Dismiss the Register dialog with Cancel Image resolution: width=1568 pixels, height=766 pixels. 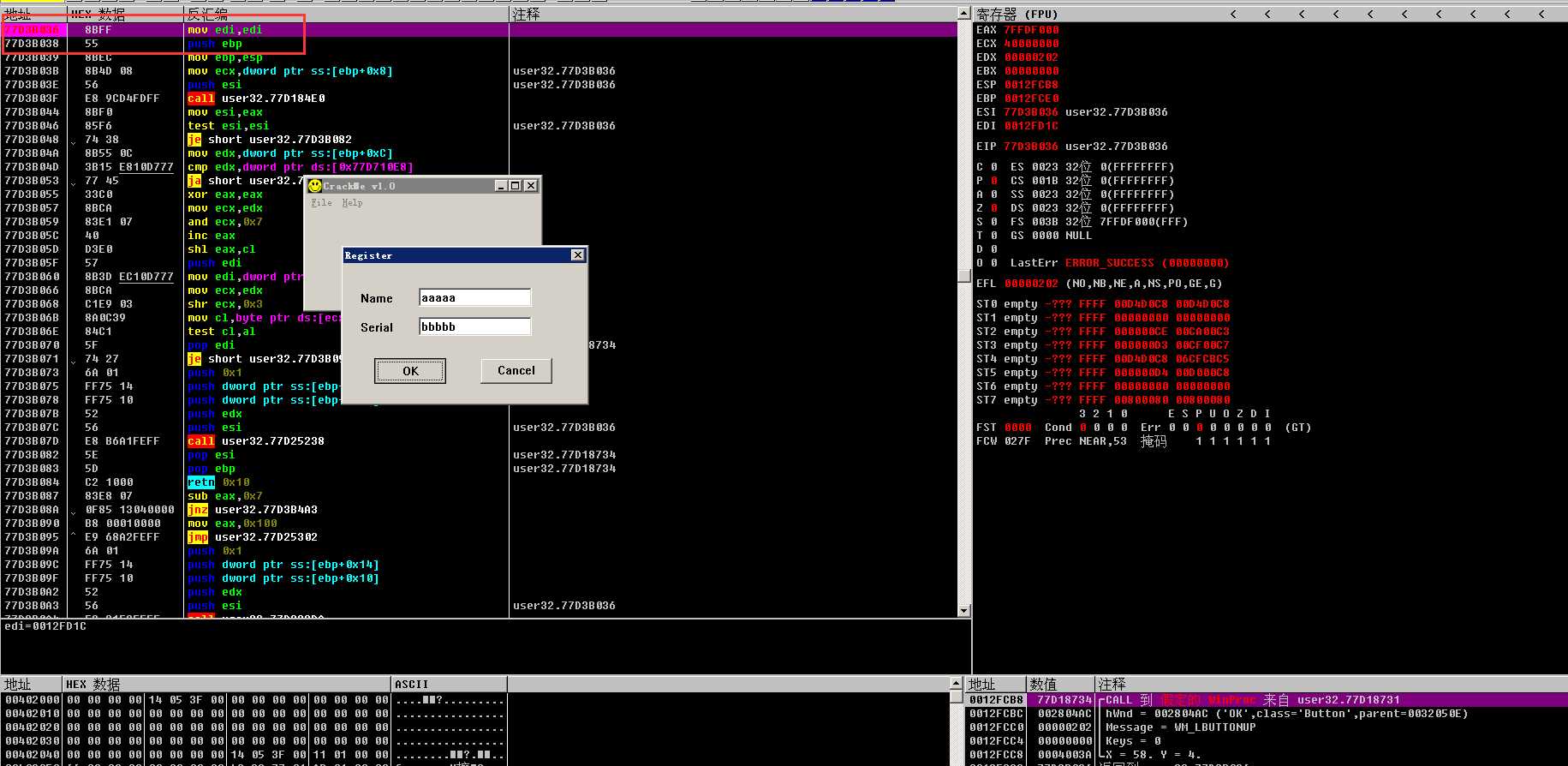coord(516,371)
